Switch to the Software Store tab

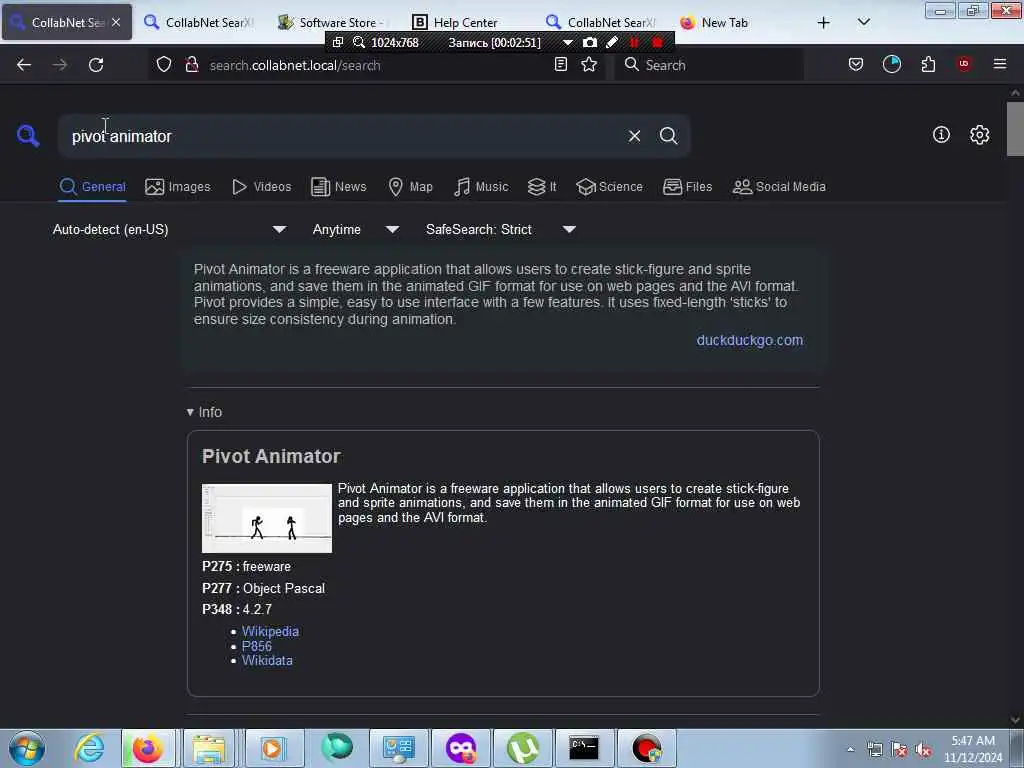tap(334, 23)
